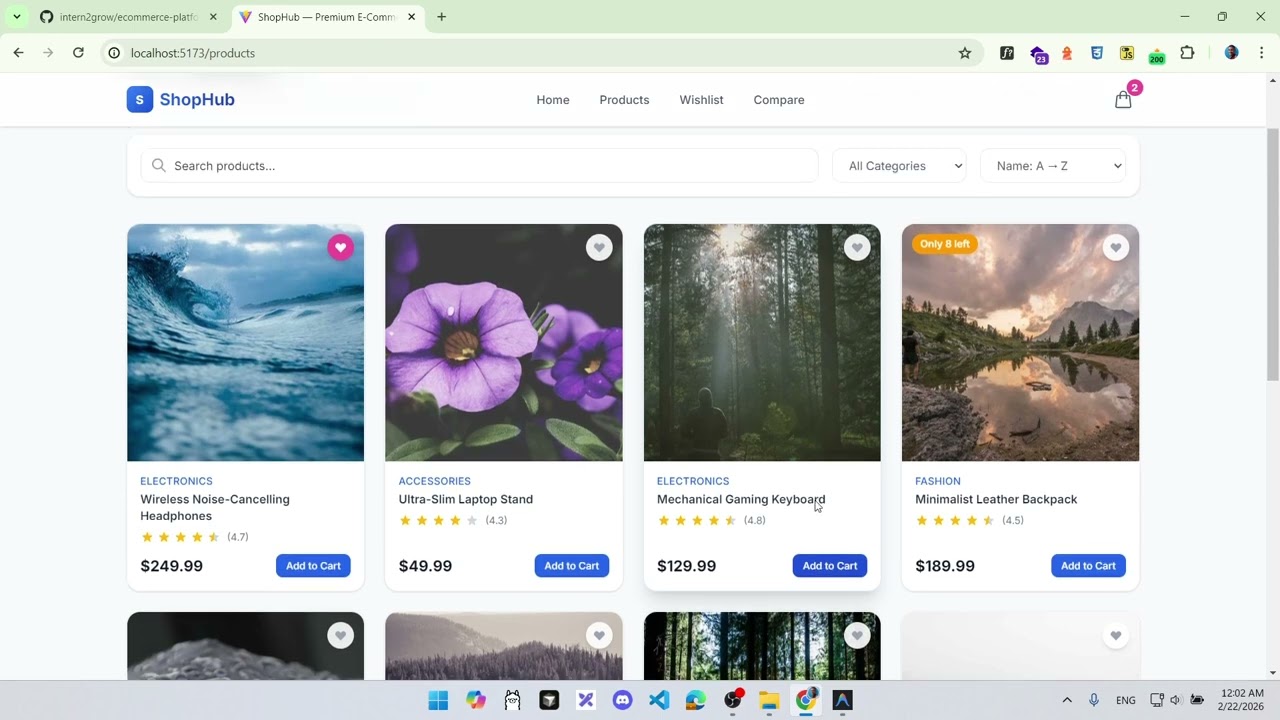Open the Chrome profile avatar
1280x720 pixels.
click(1231, 53)
